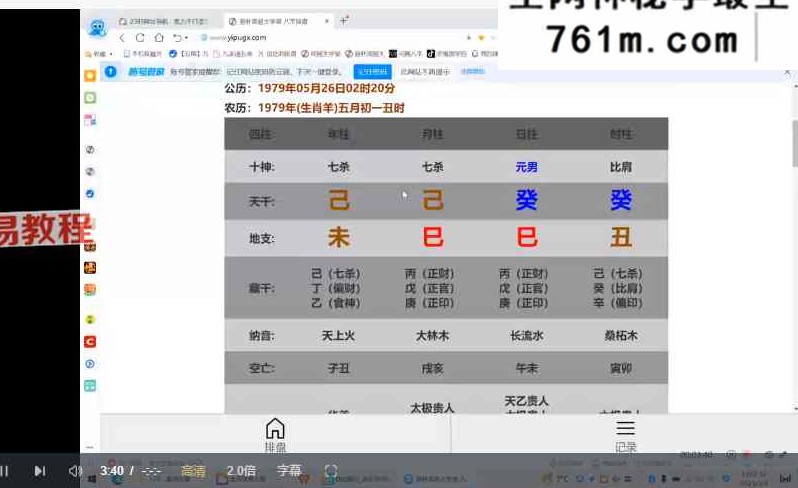
Task: Open a new browser tab with plus
Action: point(344,21)
